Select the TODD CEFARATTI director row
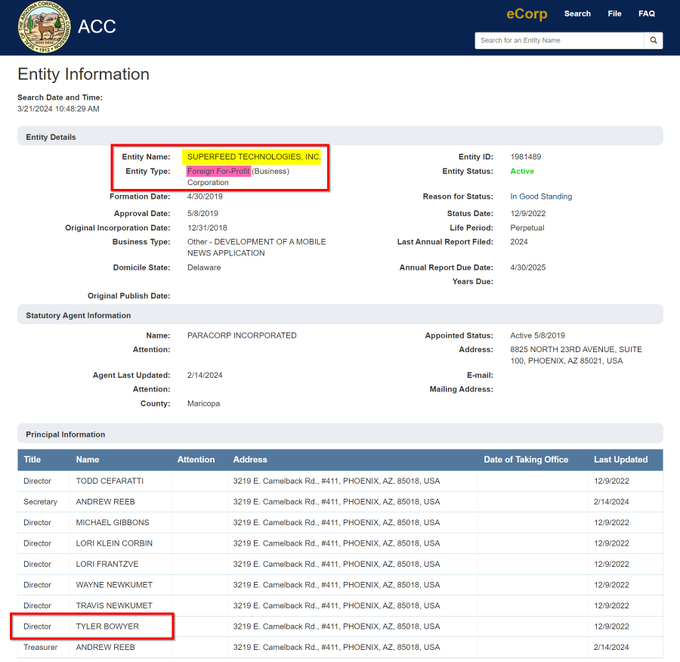680x662 pixels. 109,481
